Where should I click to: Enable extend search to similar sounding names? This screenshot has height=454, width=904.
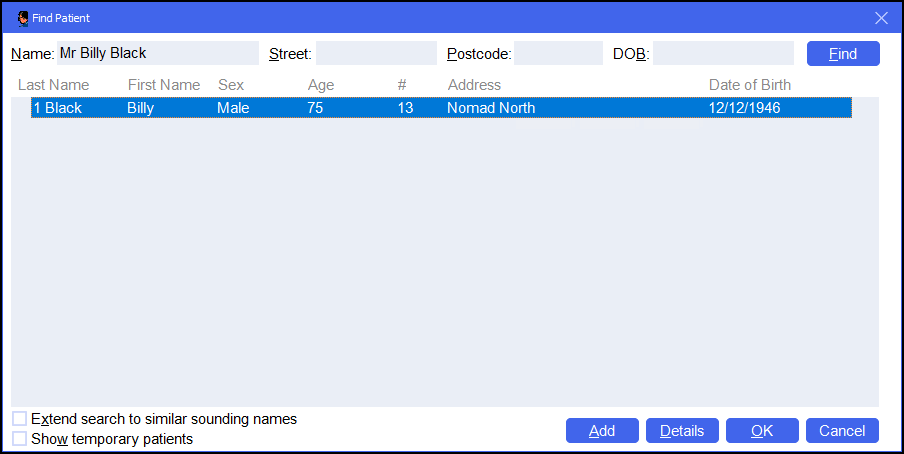tap(20, 419)
